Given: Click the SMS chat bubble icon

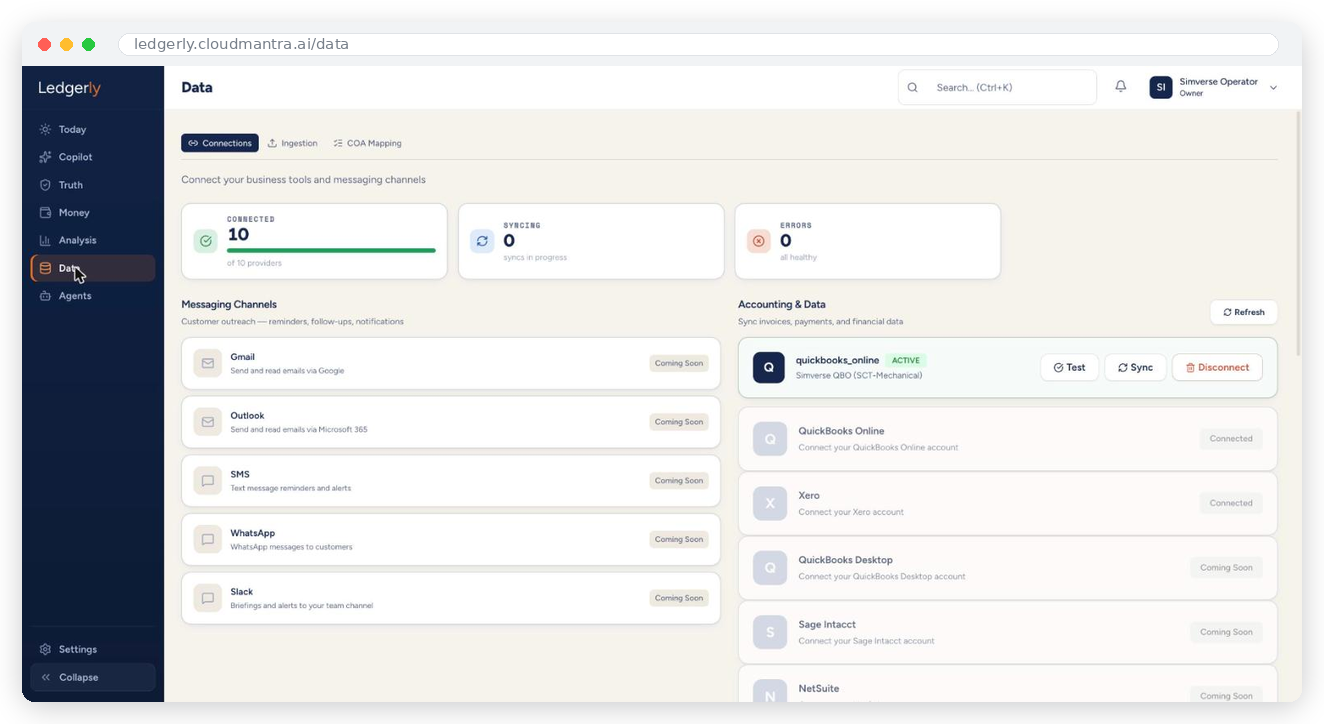Looking at the screenshot, I should click(208, 481).
